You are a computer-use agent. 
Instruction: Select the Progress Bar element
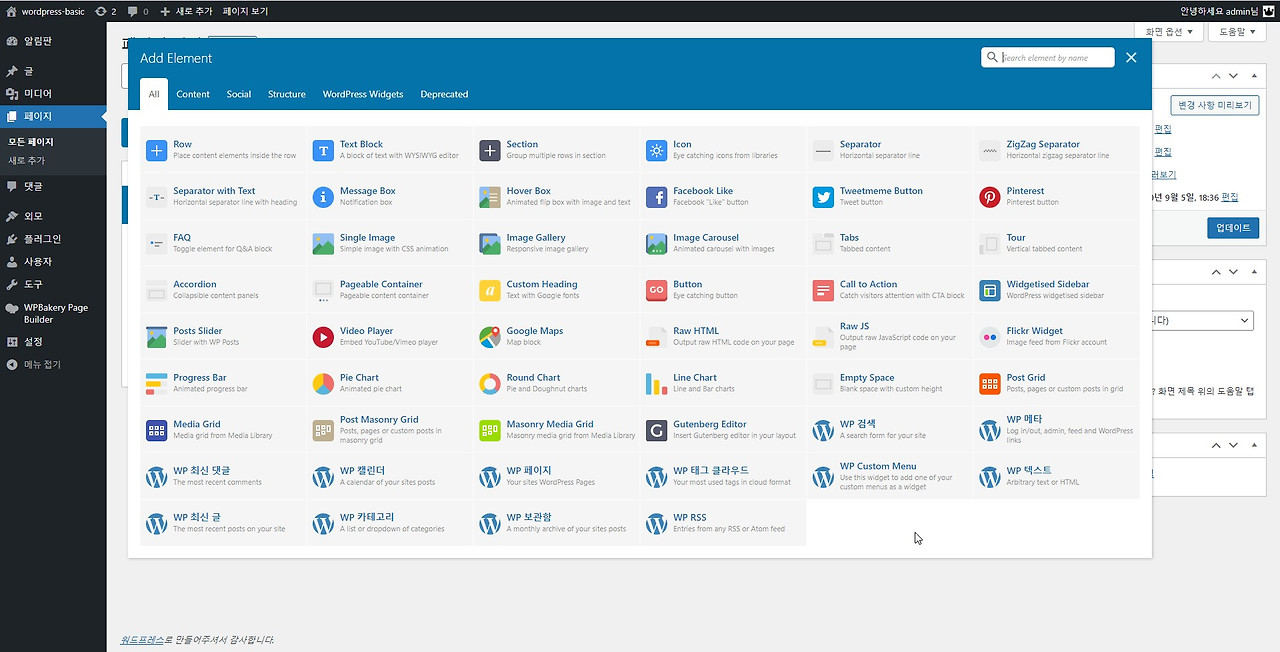point(223,383)
